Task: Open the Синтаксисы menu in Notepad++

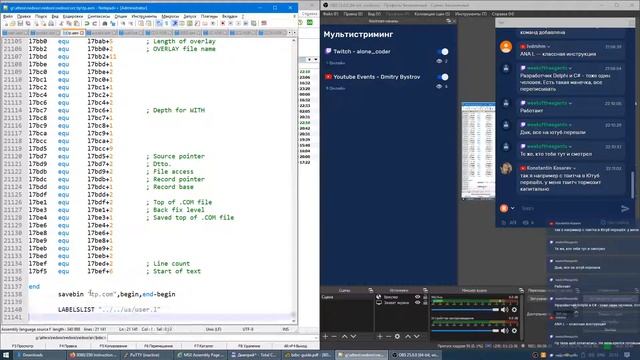Action: click(99, 16)
